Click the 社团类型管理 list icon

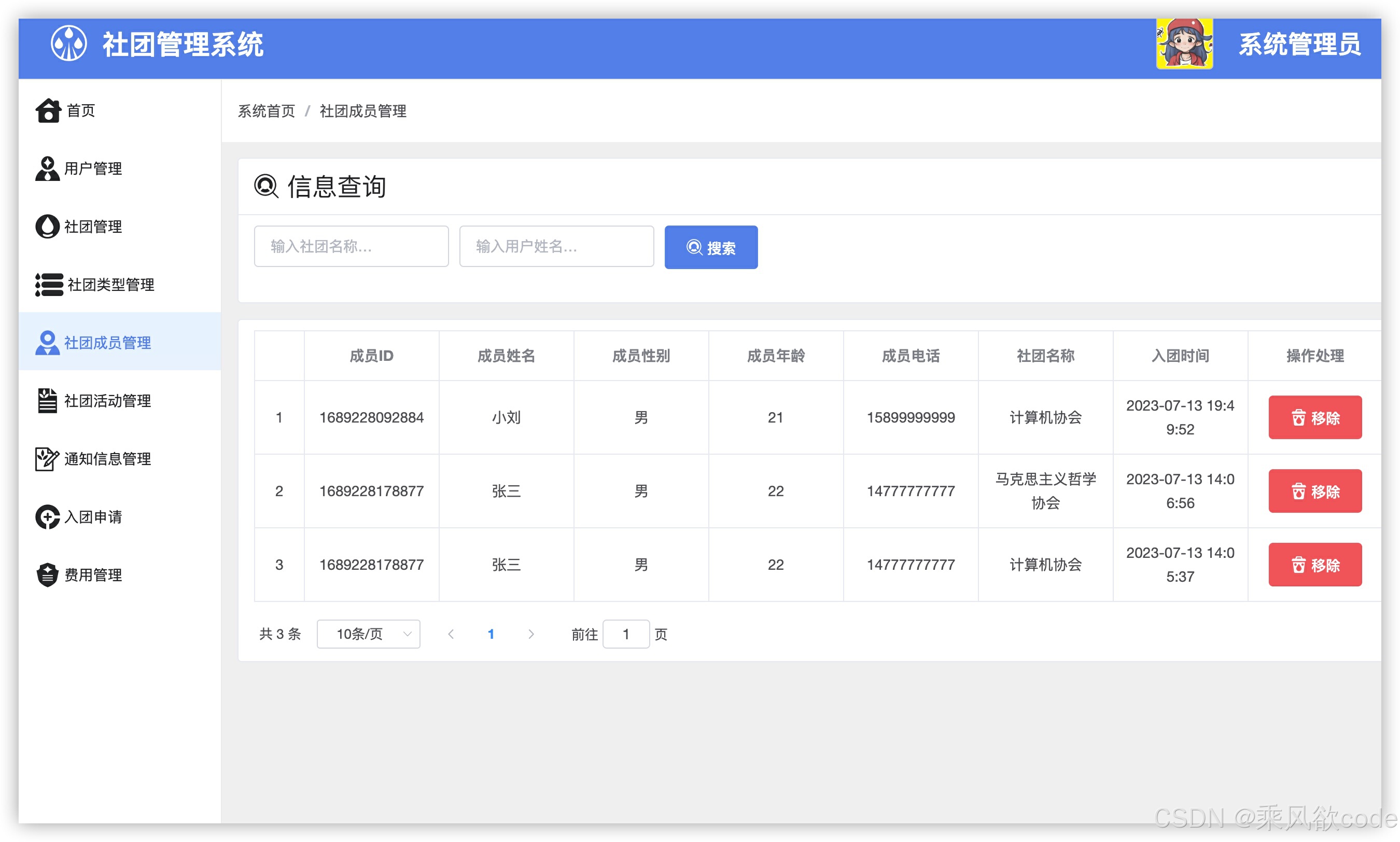pos(48,285)
